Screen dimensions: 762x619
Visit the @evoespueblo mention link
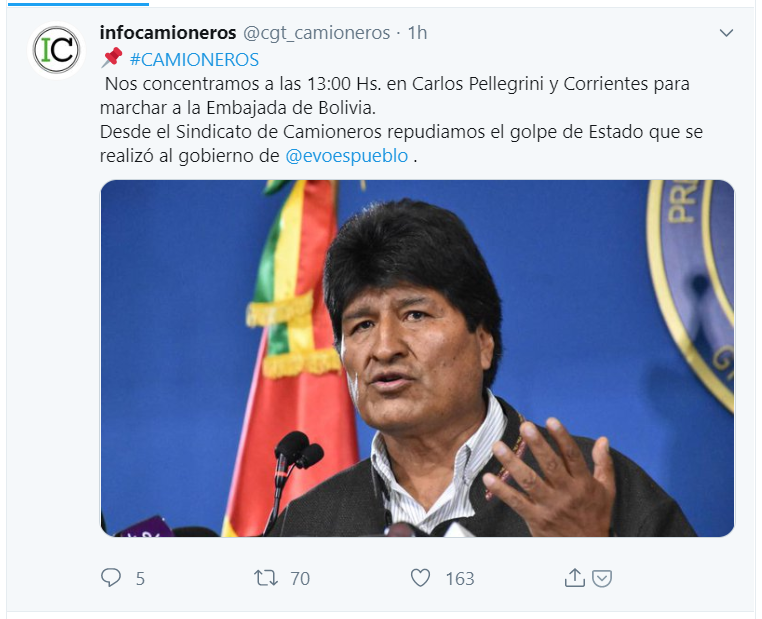coord(346,156)
